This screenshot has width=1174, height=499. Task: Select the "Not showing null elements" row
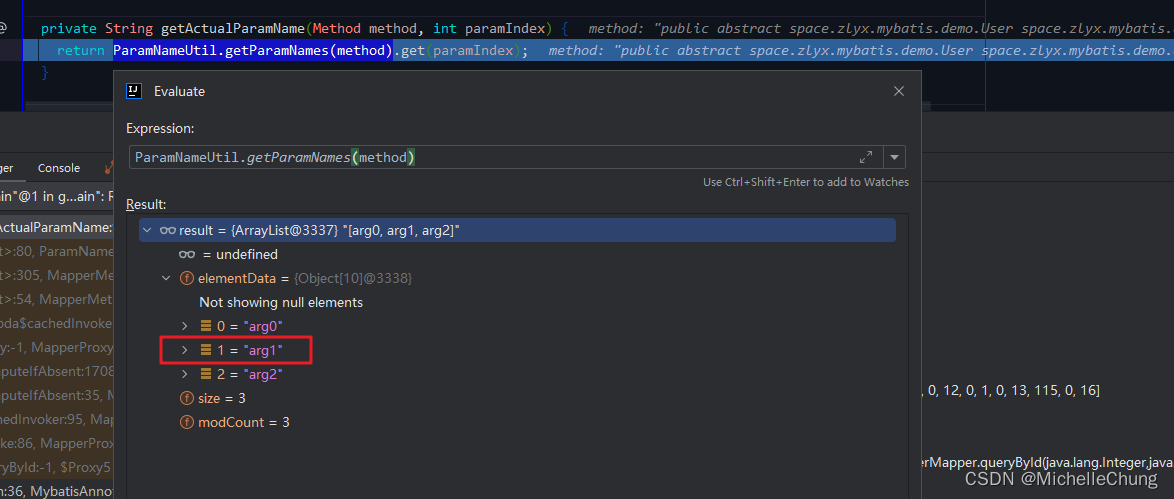(281, 302)
